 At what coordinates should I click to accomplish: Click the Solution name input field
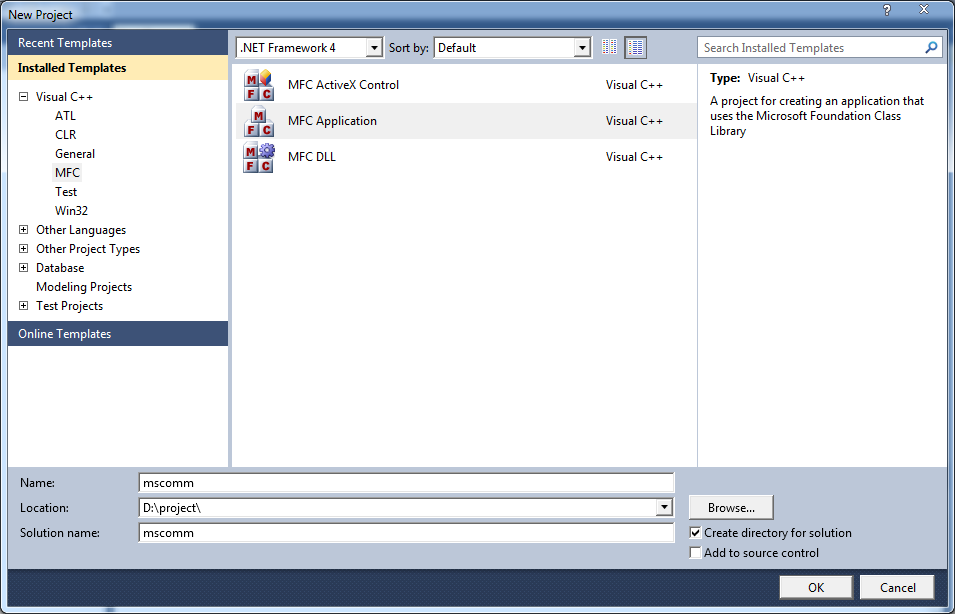[x=406, y=532]
